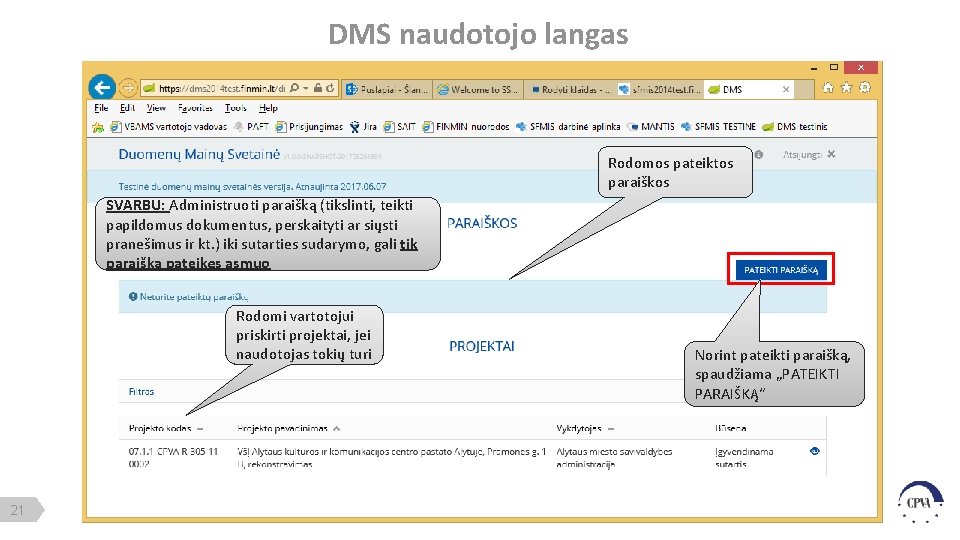Image resolution: width=960 pixels, height=540 pixels.
Task: Sort by Projekto pavadinimas column
Action: coord(288,428)
